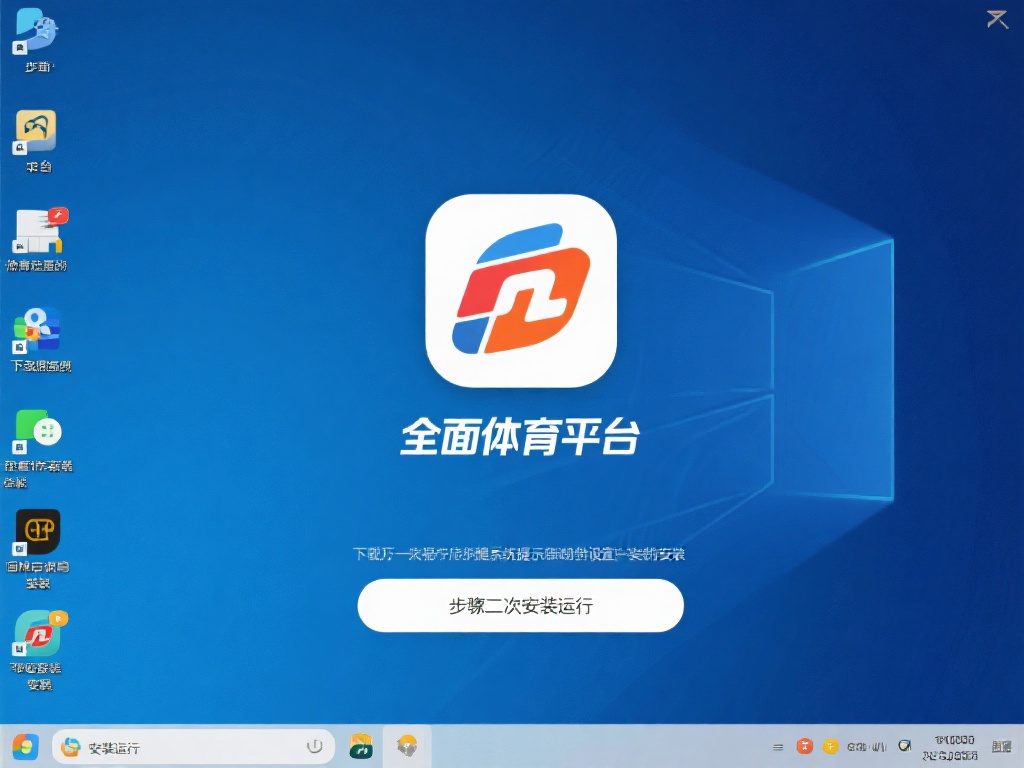The image size is (1024, 768).
Task: Open the 全面体育平台 app via its central logo
Action: click(520, 290)
